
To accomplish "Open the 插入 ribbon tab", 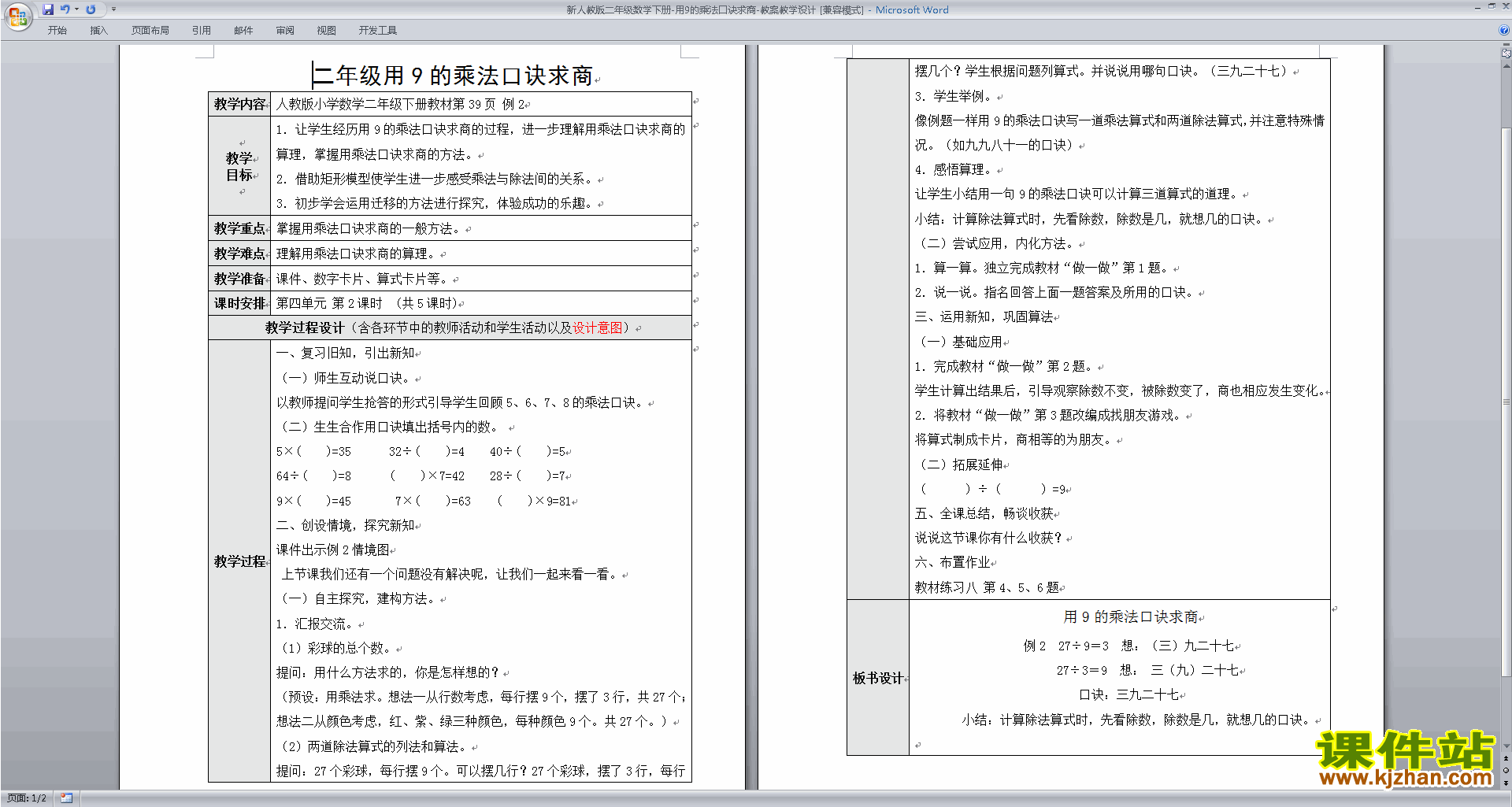I will (x=98, y=31).
